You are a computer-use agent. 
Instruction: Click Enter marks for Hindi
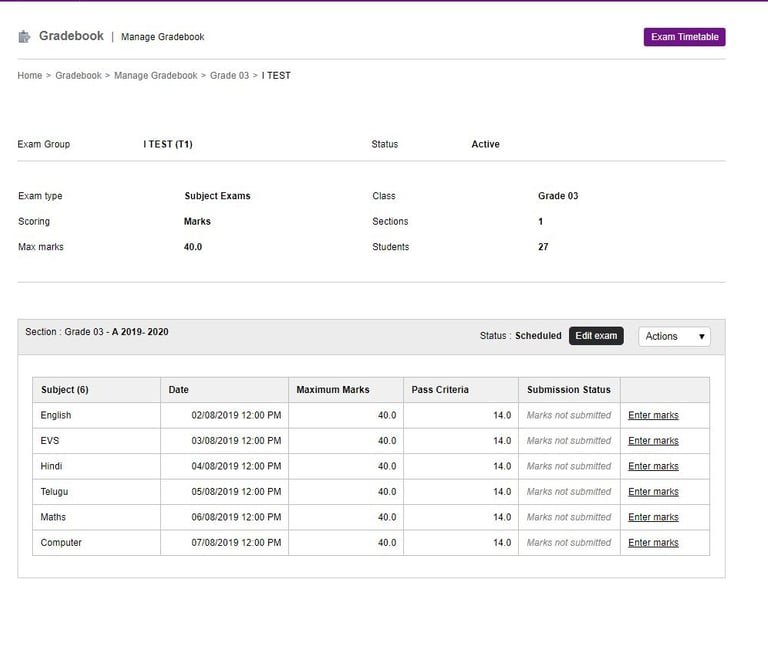653,466
